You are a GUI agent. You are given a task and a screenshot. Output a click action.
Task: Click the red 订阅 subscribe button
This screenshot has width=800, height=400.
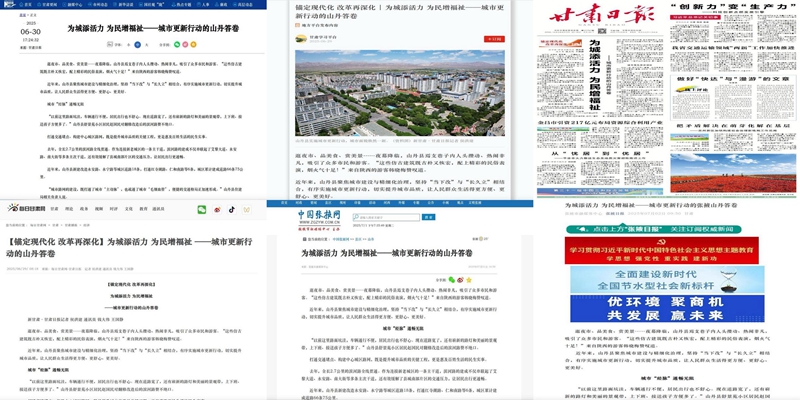point(494,39)
